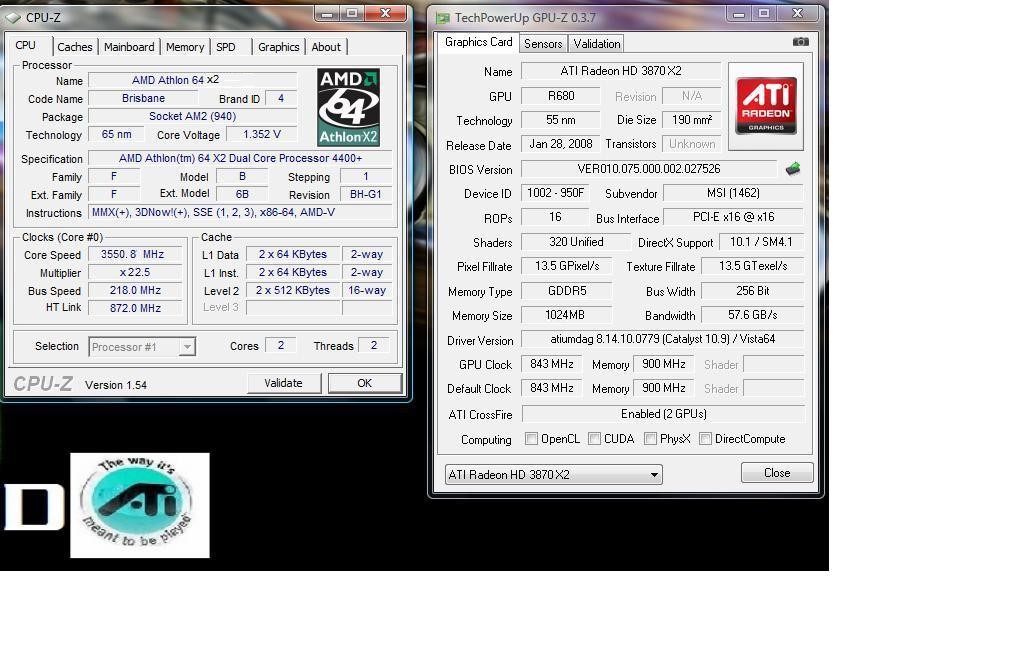Click the Multiplier value x 22.5
Image resolution: width=1033 pixels, height=659 pixels.
point(134,272)
